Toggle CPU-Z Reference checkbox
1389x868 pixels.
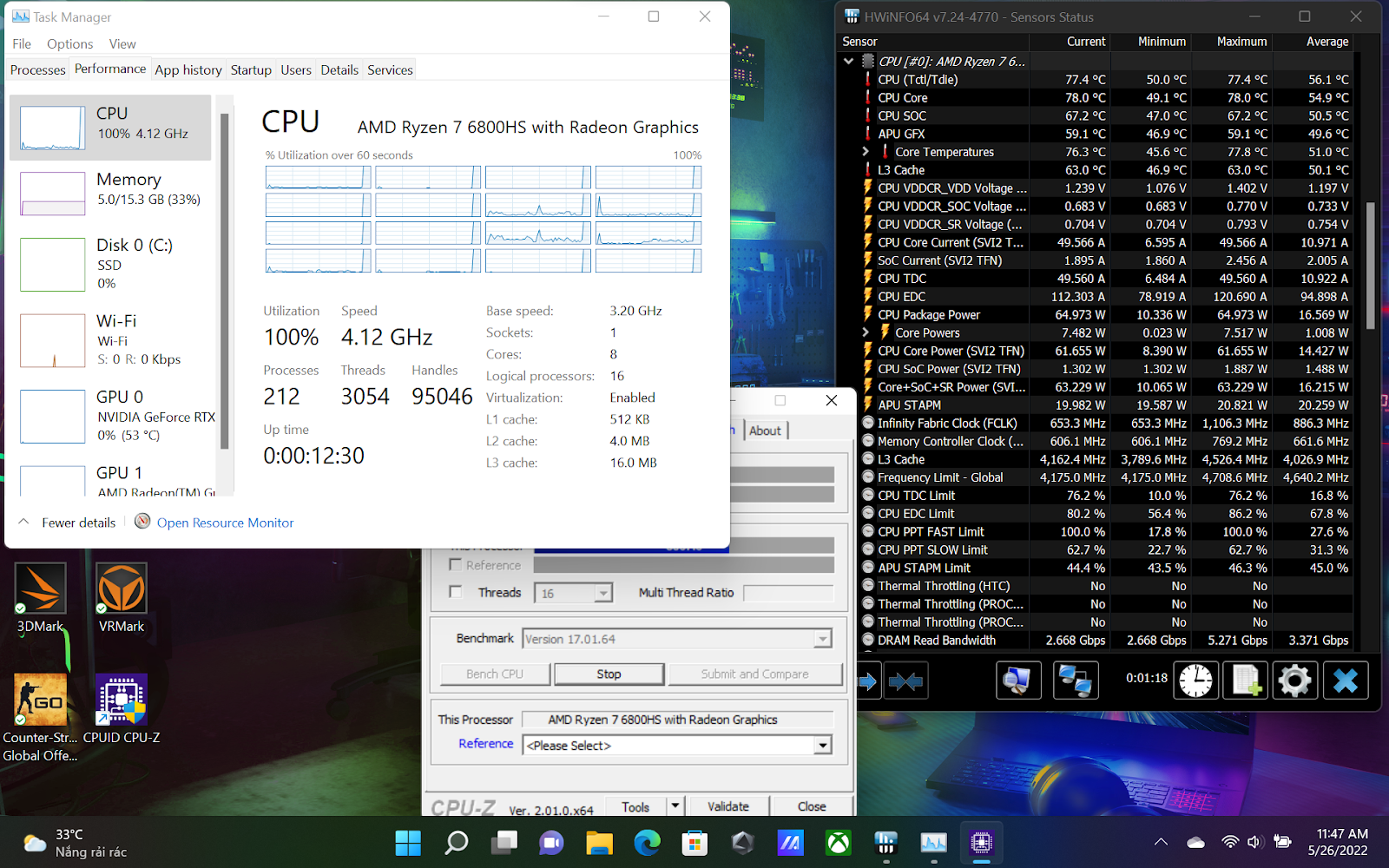click(x=455, y=565)
